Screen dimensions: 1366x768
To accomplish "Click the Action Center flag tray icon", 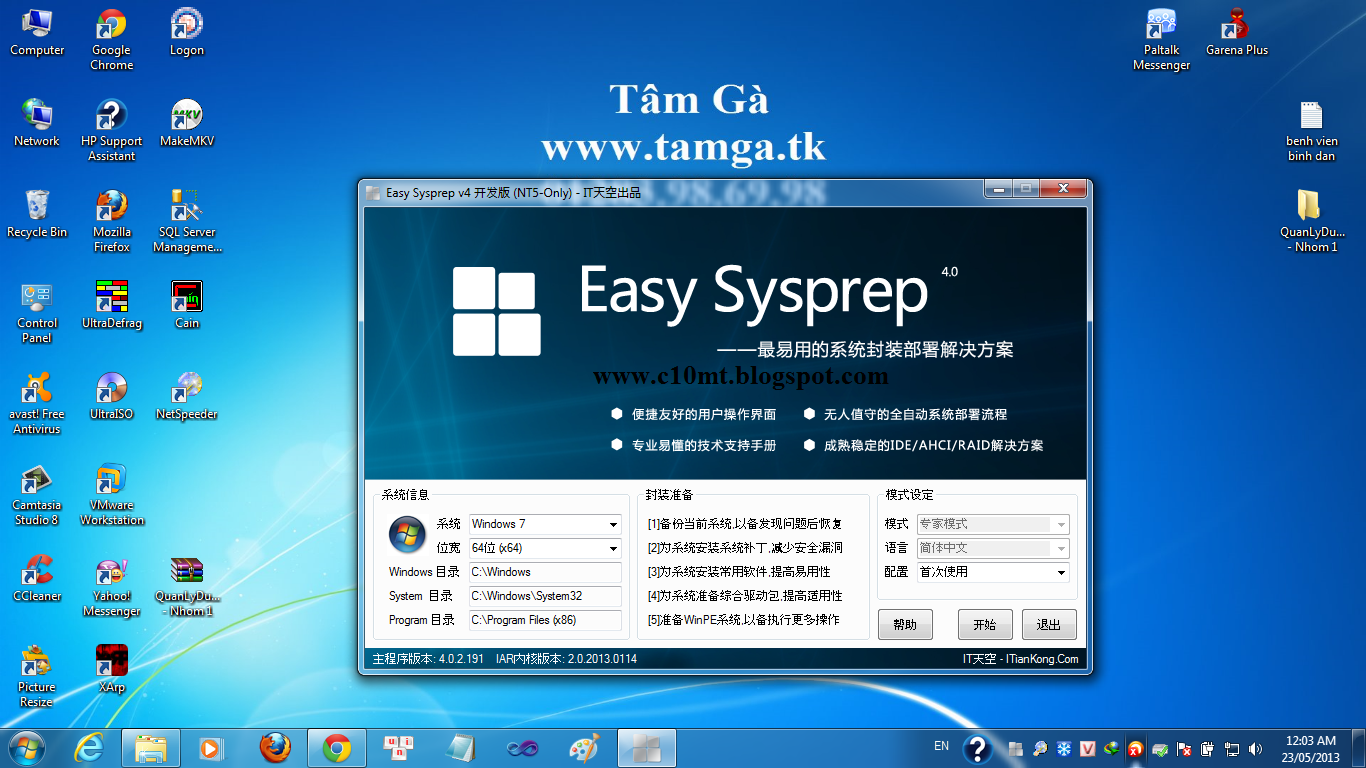I will (x=1183, y=749).
